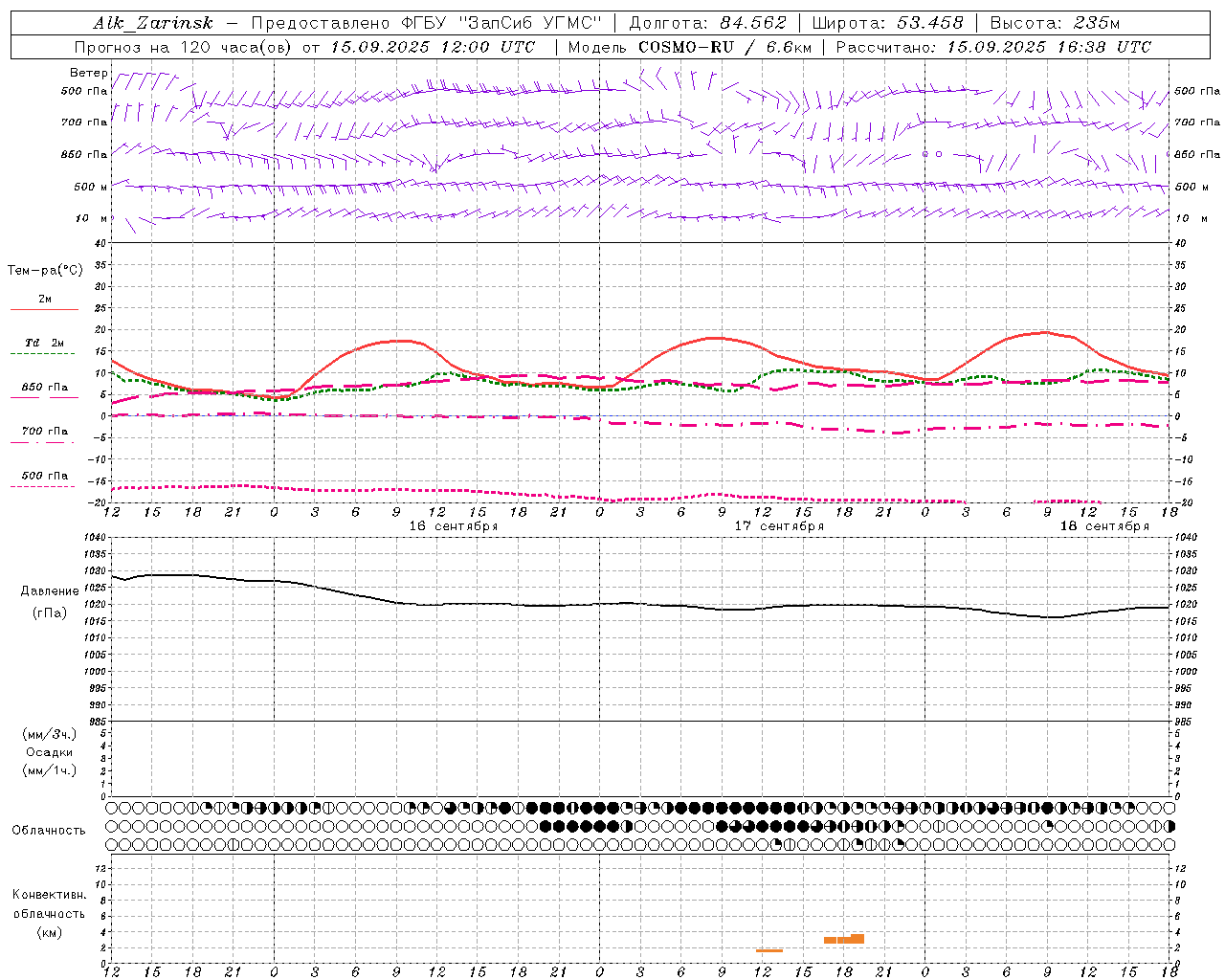
Task: Click the Осадки panel title
Action: [x=50, y=752]
